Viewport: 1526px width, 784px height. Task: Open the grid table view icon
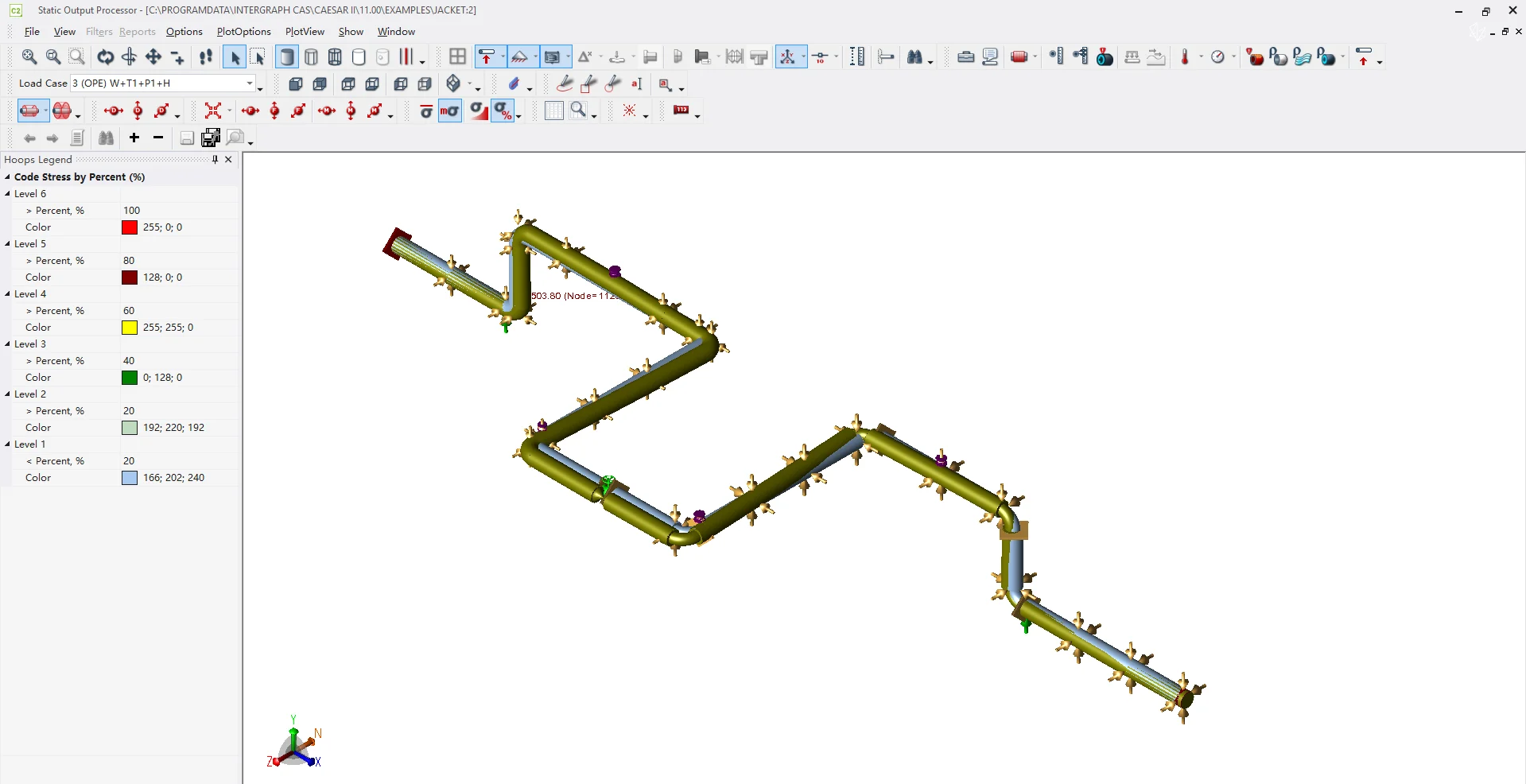[x=553, y=111]
